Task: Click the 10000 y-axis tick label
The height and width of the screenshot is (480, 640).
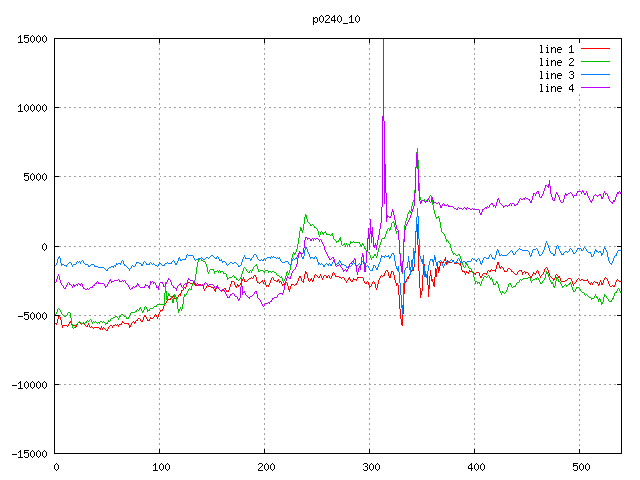Action: [x=32, y=108]
